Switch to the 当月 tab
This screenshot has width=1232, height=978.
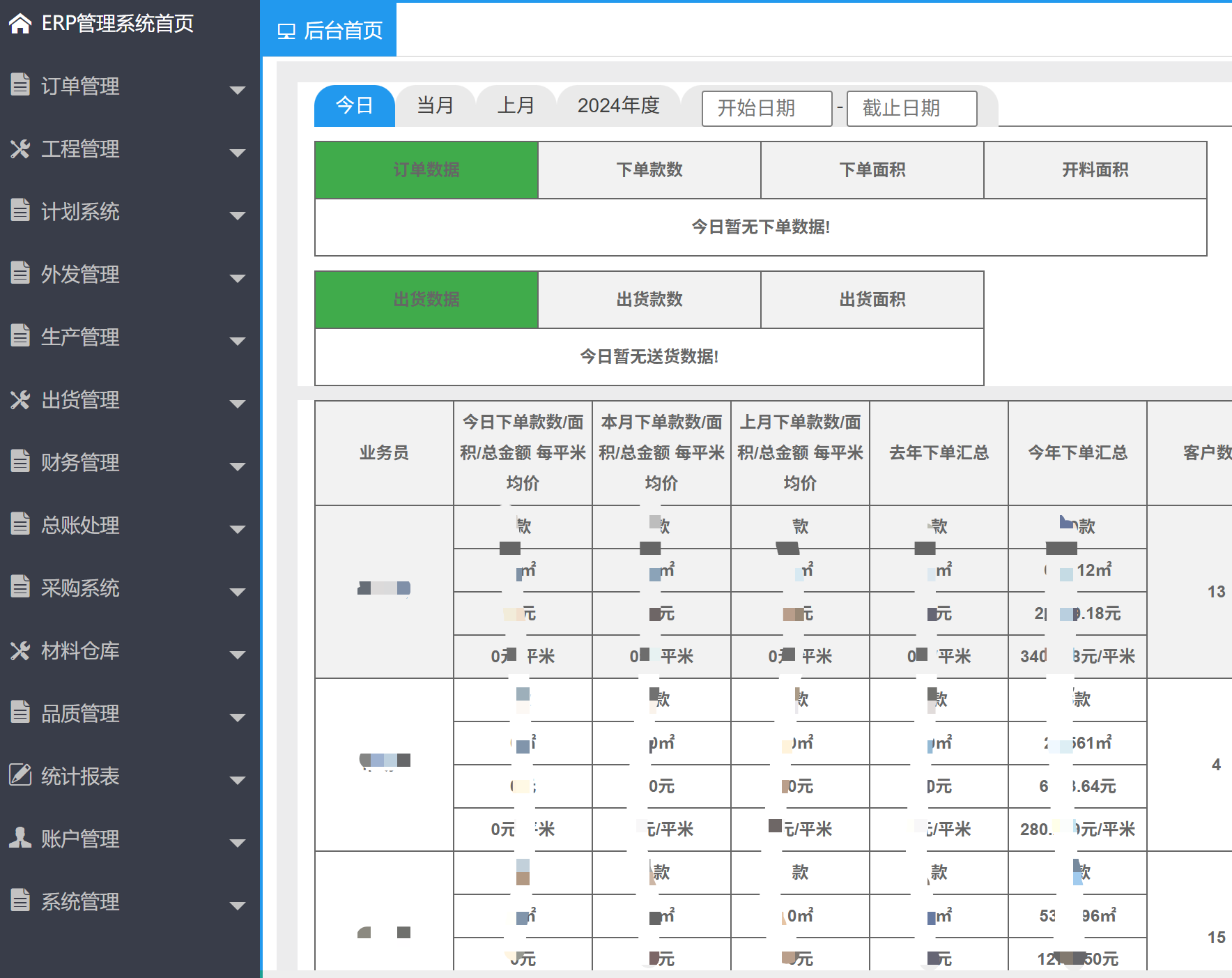(434, 105)
